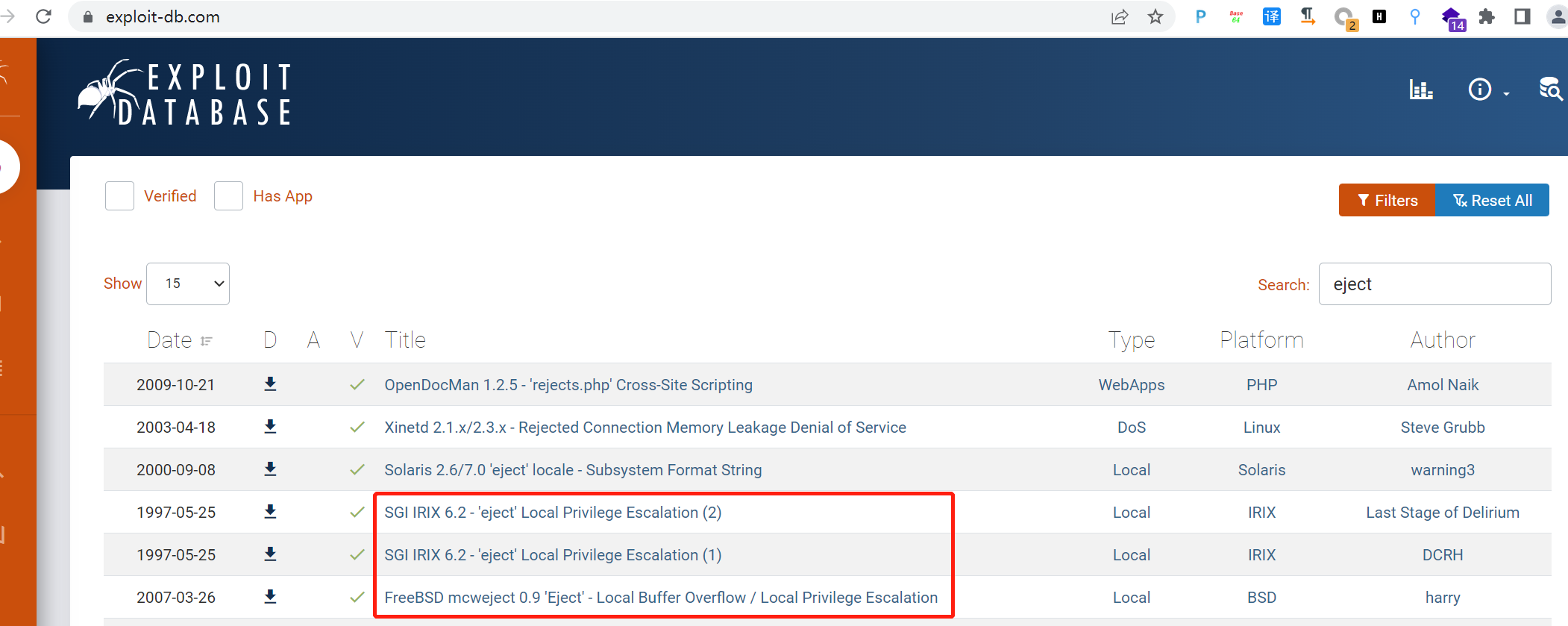Click the Type column header

click(x=1132, y=340)
